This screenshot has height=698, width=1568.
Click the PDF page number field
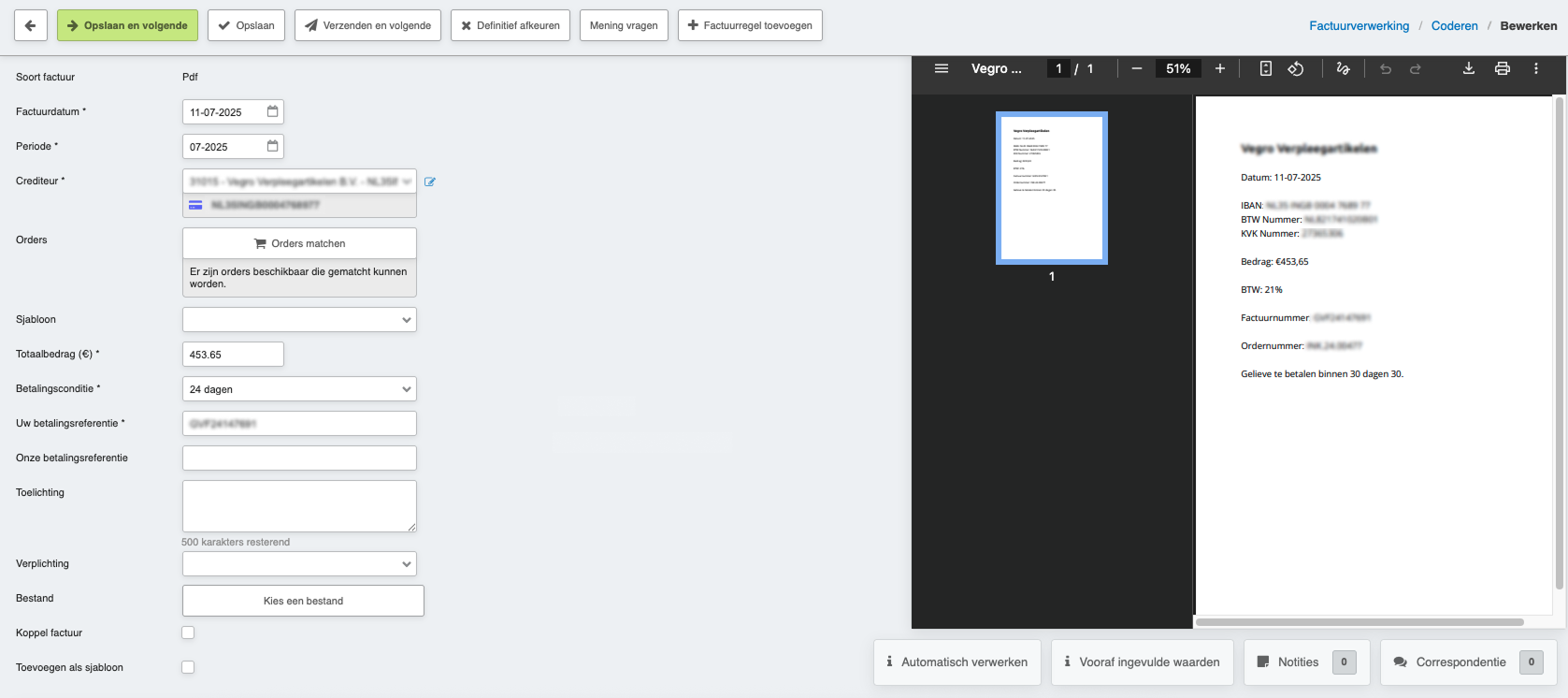pos(1058,68)
